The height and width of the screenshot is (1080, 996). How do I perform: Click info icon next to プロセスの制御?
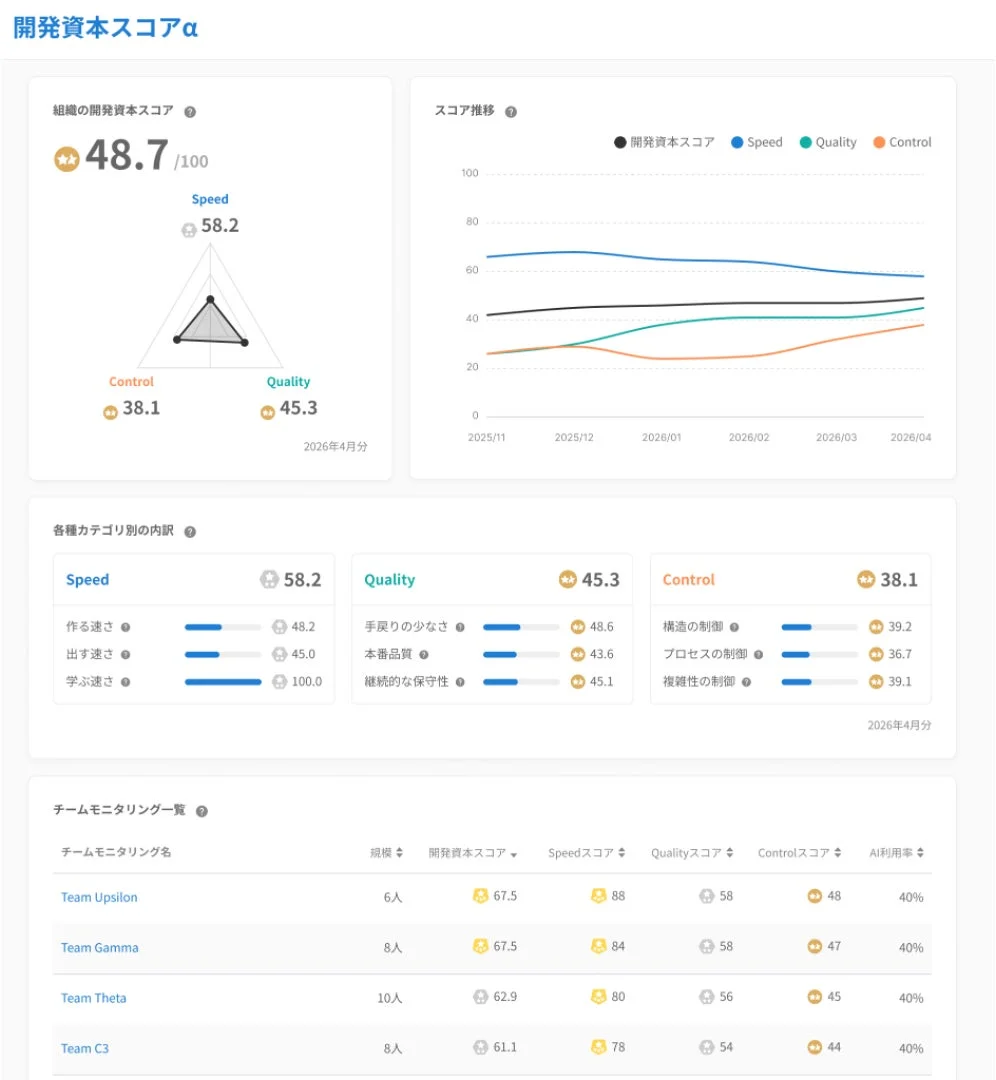pyautogui.click(x=758, y=655)
